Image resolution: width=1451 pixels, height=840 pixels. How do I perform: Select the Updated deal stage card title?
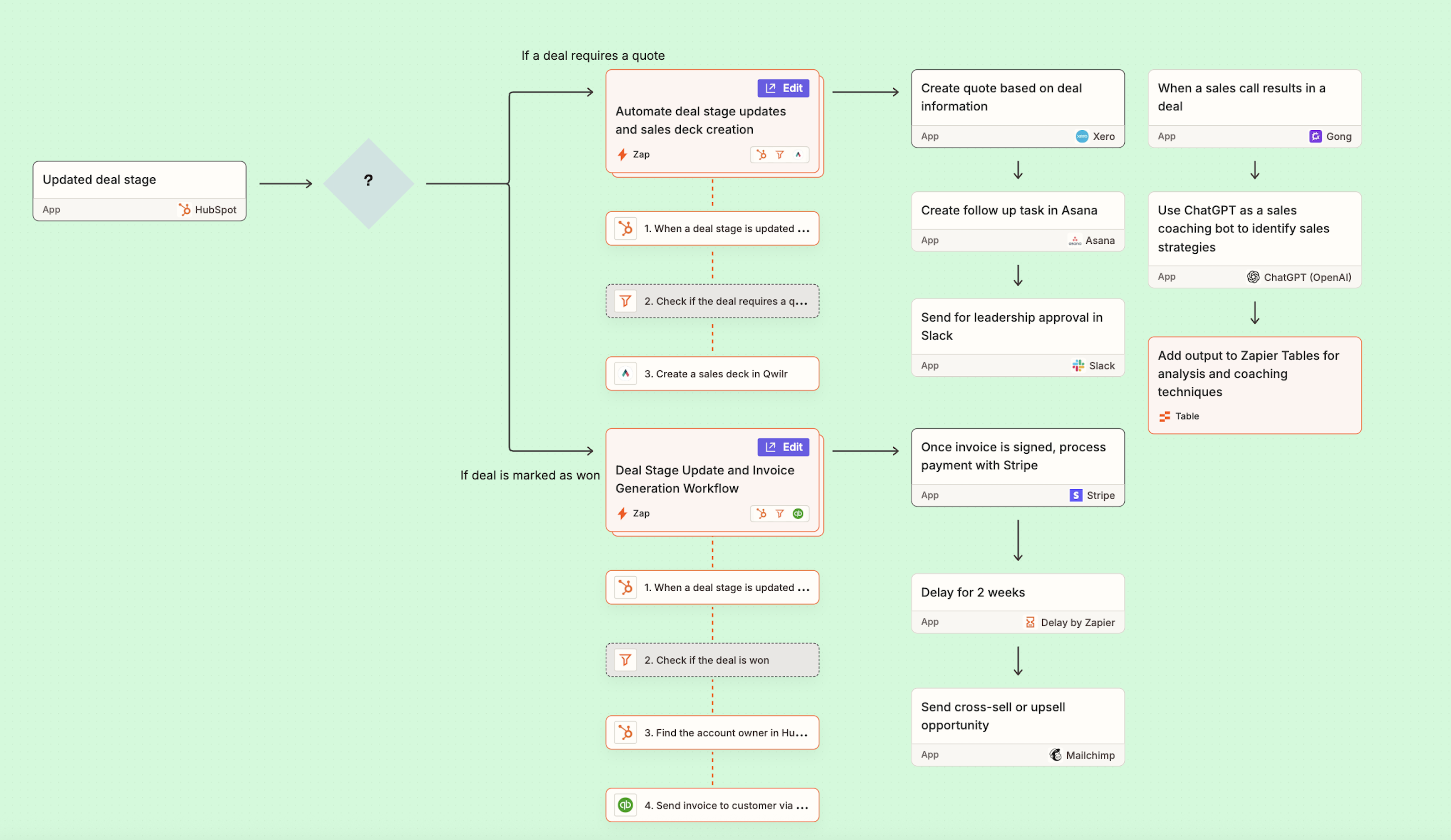99,179
